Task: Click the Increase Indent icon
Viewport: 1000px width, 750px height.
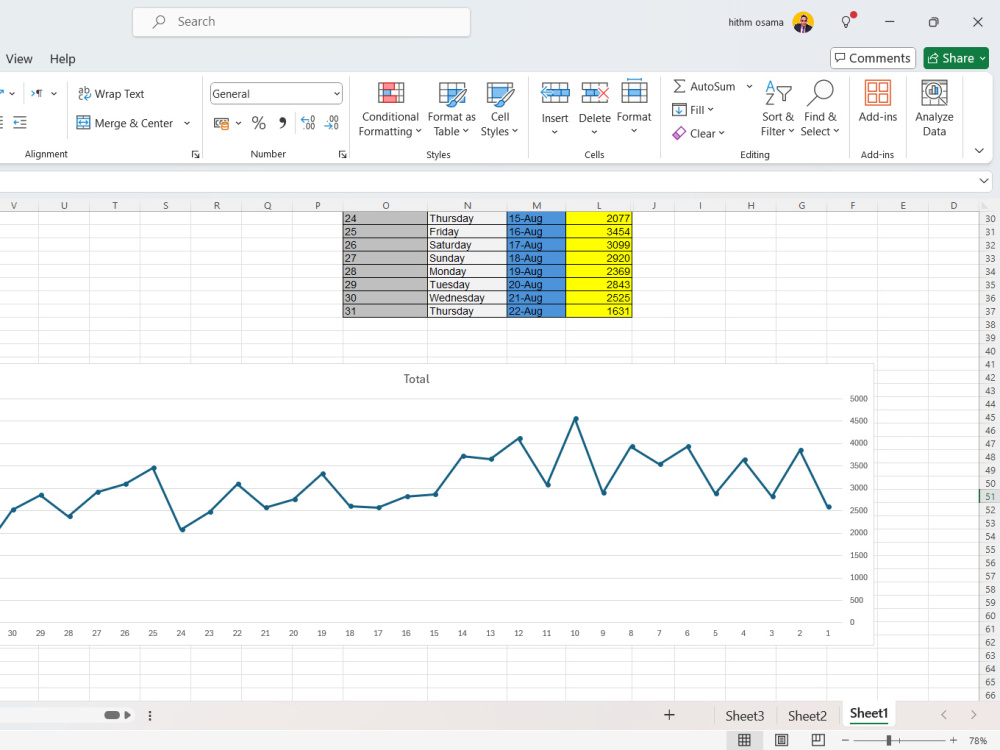Action: pyautogui.click(x=20, y=122)
